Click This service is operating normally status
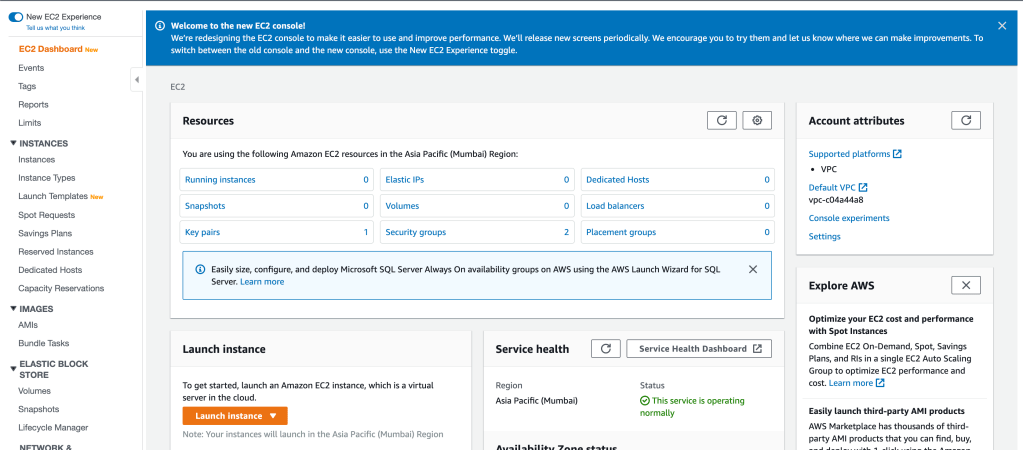Image resolution: width=1023 pixels, height=450 pixels. pos(692,406)
